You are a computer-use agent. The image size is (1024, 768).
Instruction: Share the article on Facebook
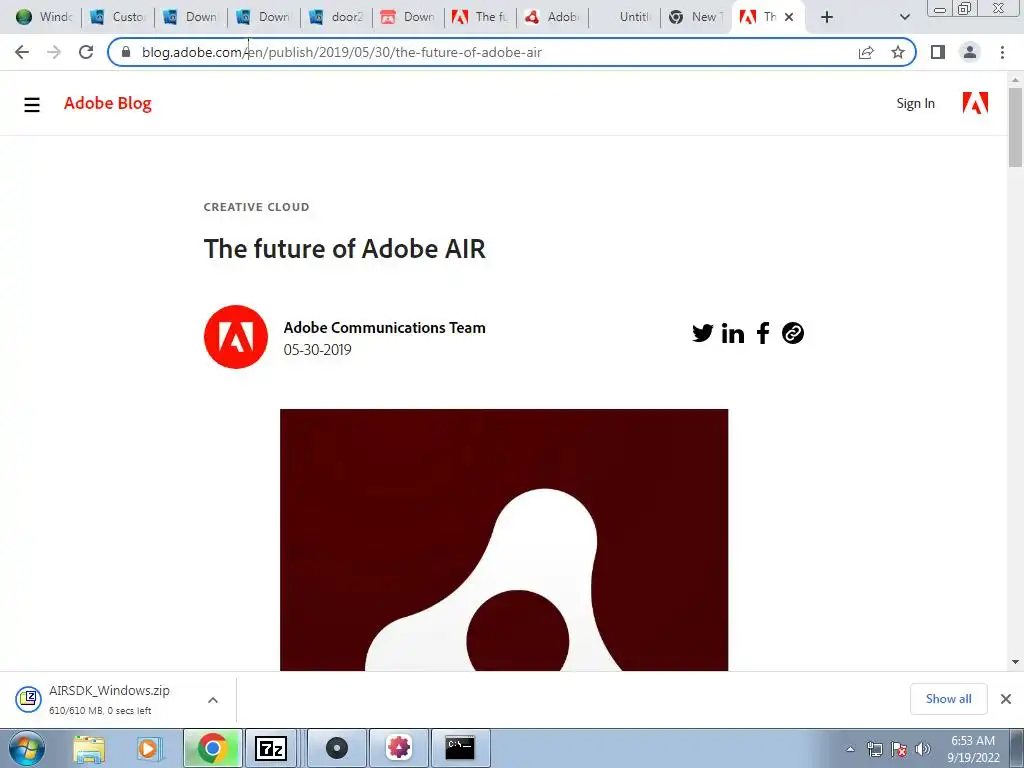coord(763,333)
